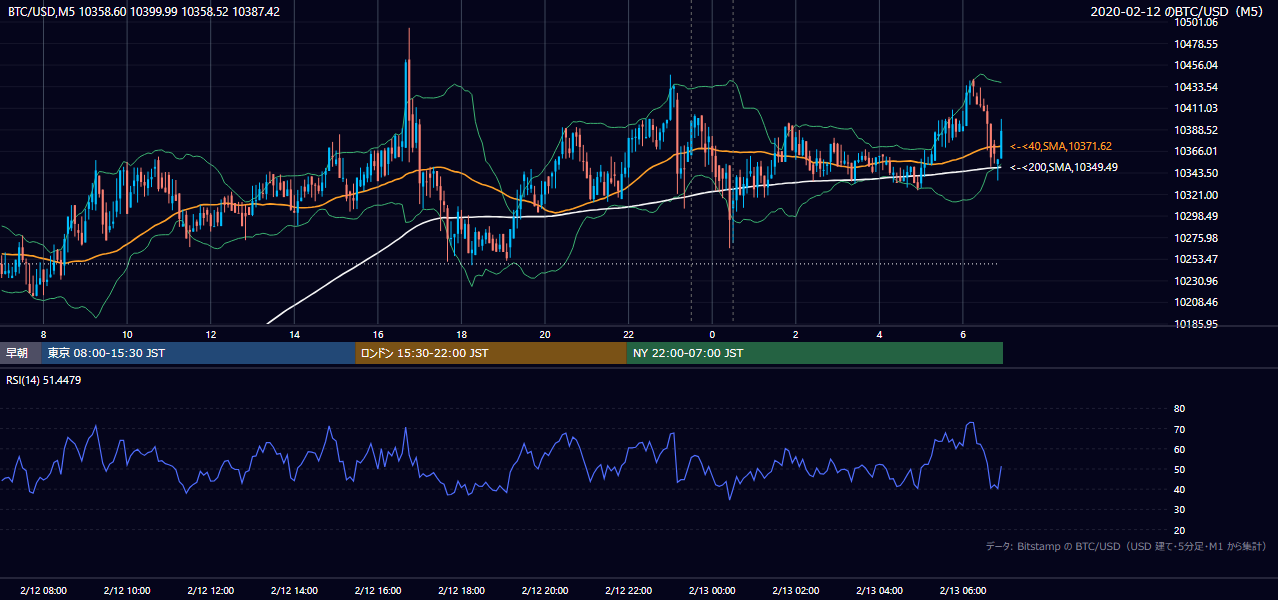Click the ロンドン 15:30-22:00 JST session bar
This screenshot has width=1278, height=600.
(x=491, y=353)
